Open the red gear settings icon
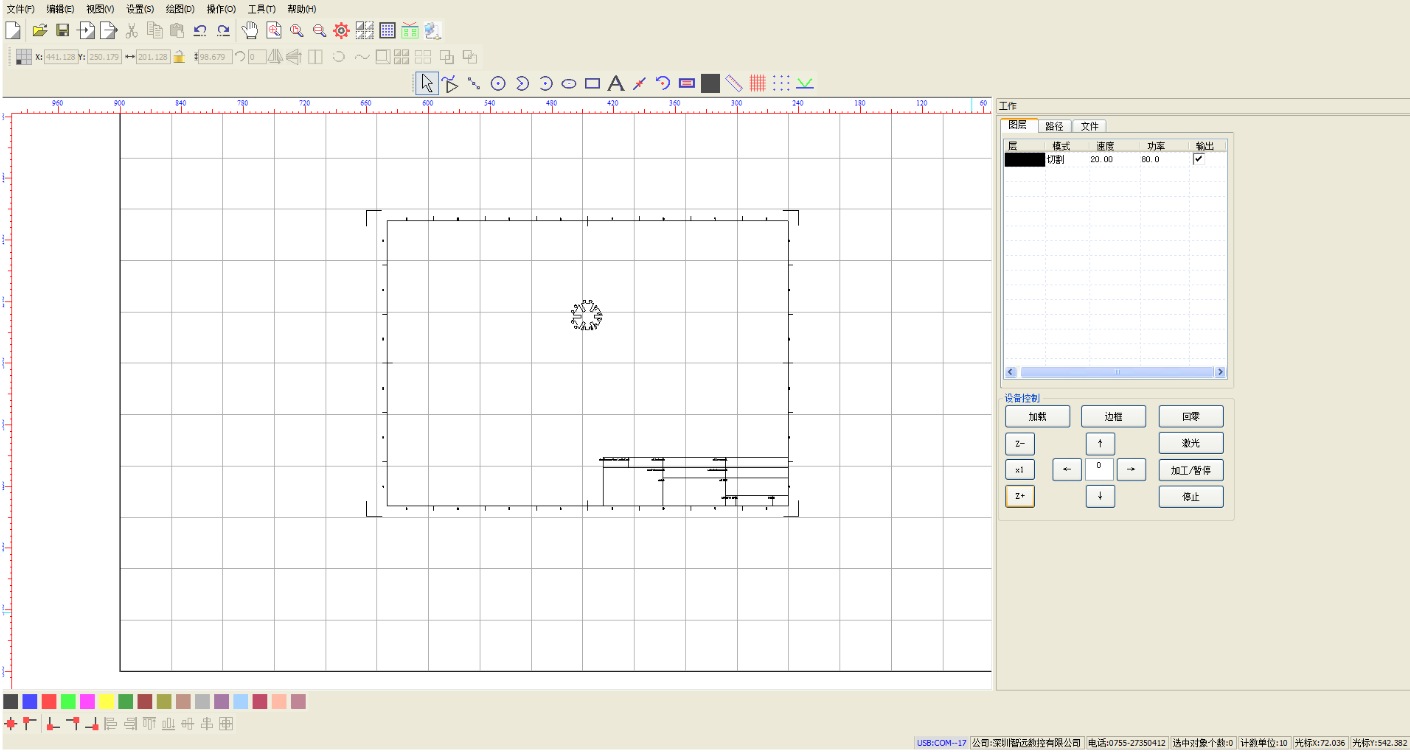 pyautogui.click(x=341, y=30)
